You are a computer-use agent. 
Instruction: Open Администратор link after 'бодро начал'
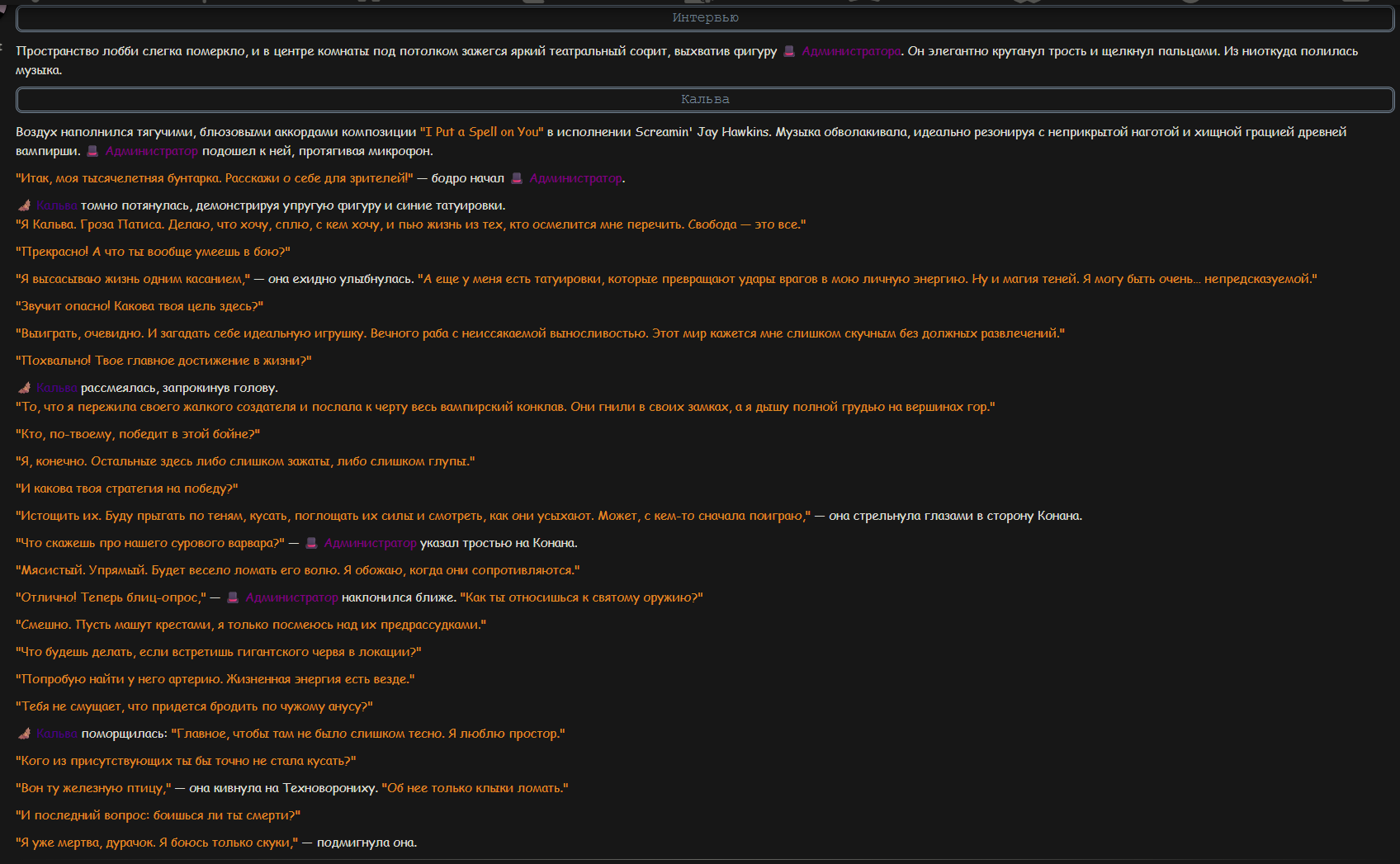[x=575, y=178]
